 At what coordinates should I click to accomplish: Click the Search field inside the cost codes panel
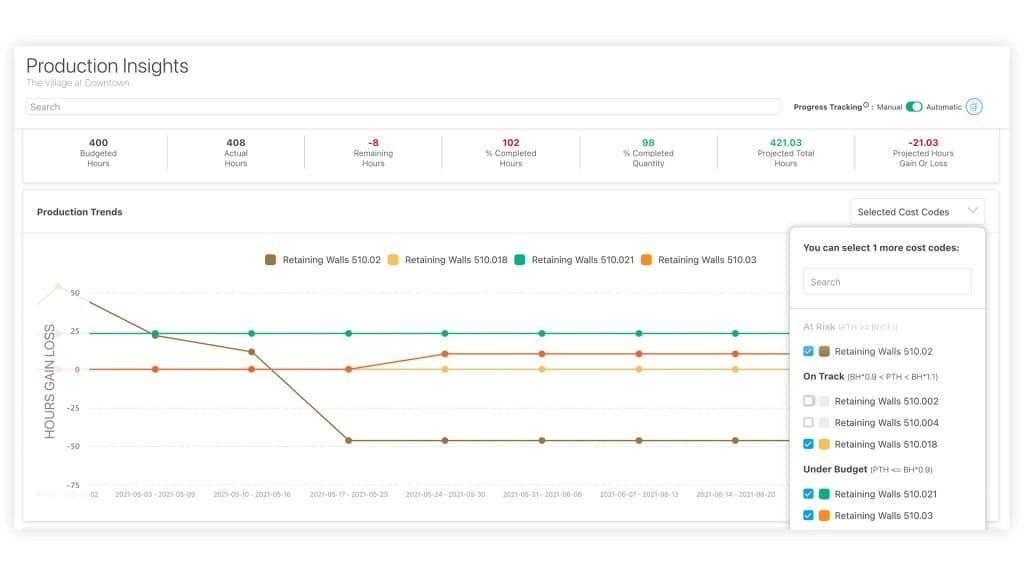pos(886,281)
